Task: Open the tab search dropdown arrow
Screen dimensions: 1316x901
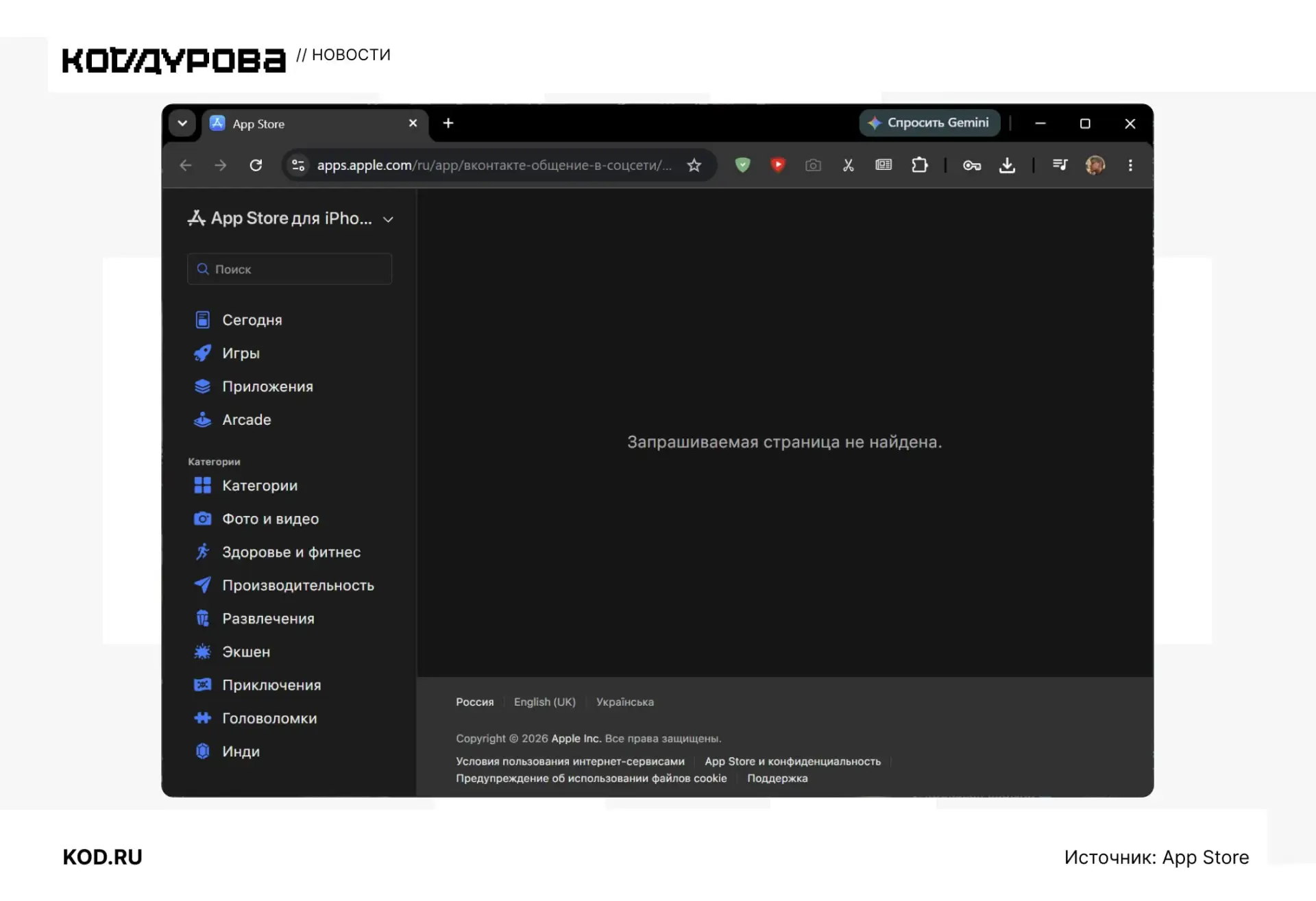Action: point(182,123)
